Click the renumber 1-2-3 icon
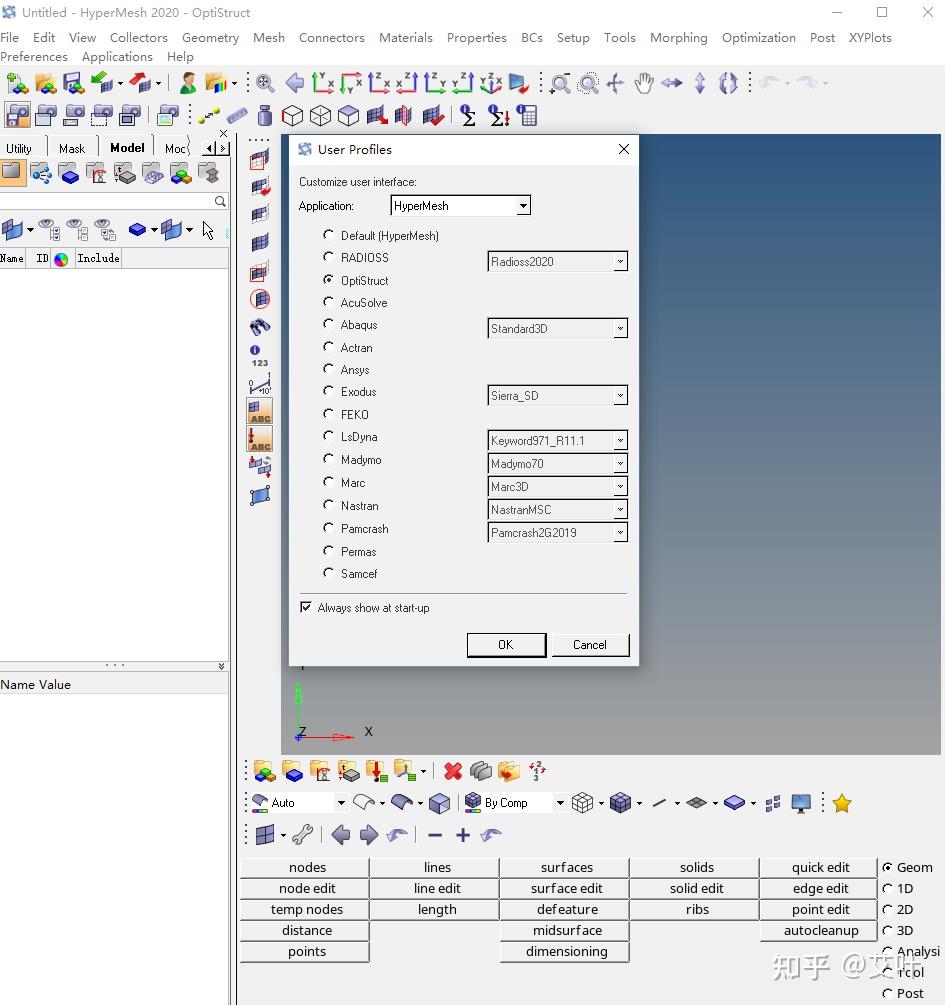Viewport: 945px width, 1005px height. [537, 771]
